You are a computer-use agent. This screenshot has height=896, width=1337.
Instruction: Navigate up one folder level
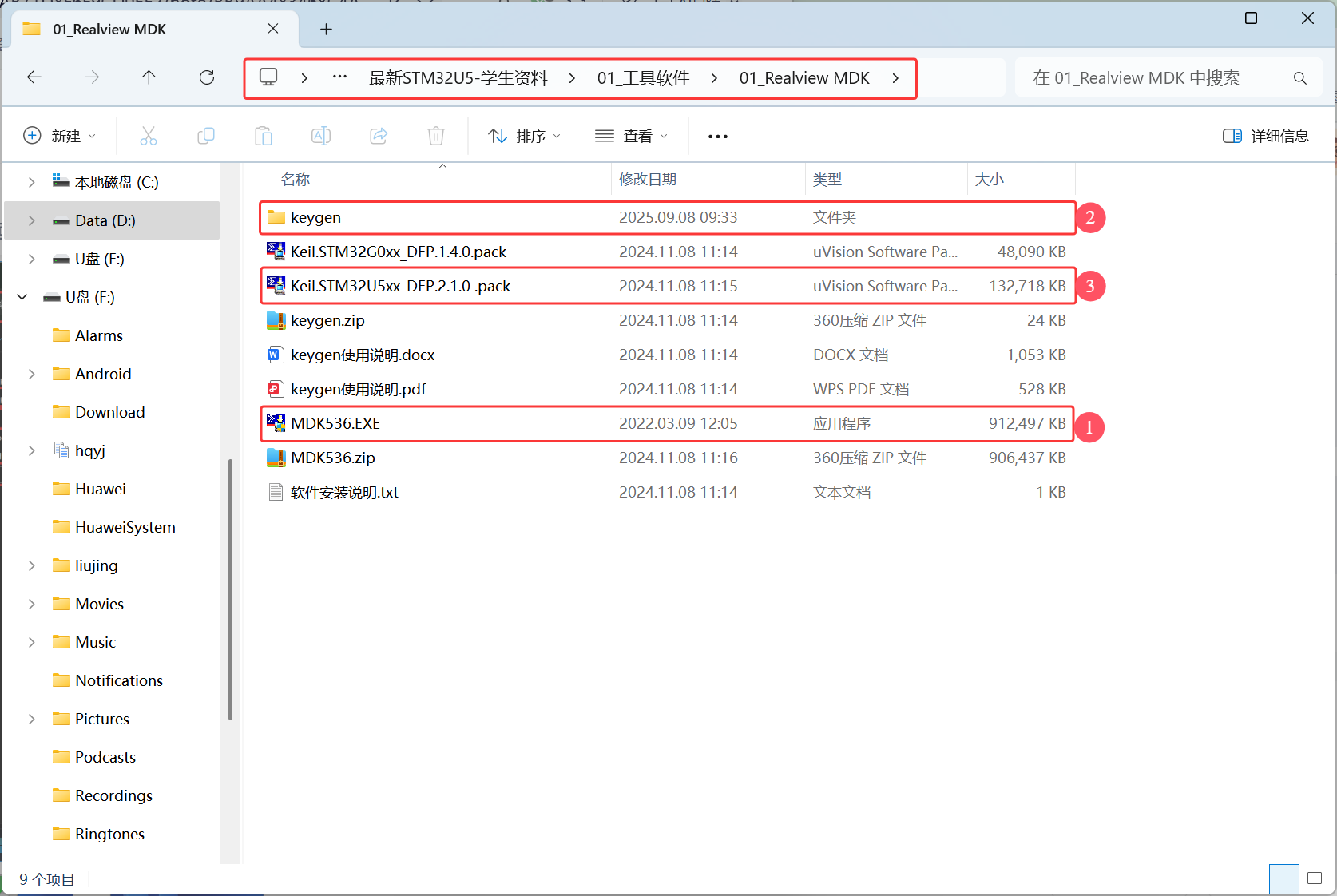(149, 77)
